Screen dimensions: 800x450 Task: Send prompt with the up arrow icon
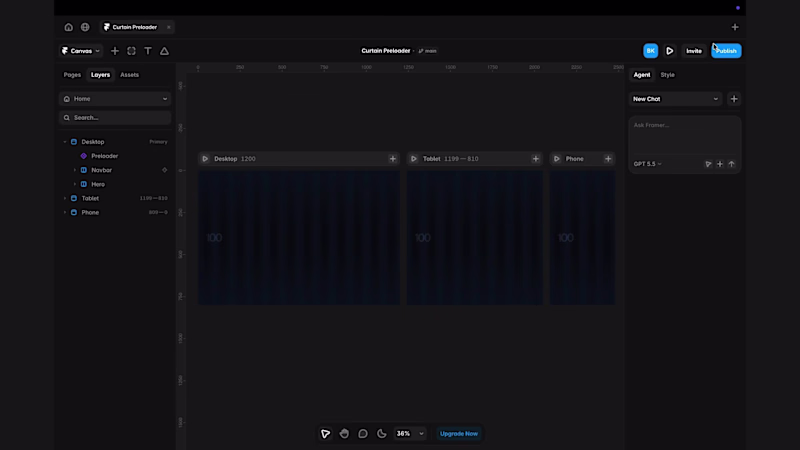tap(732, 164)
